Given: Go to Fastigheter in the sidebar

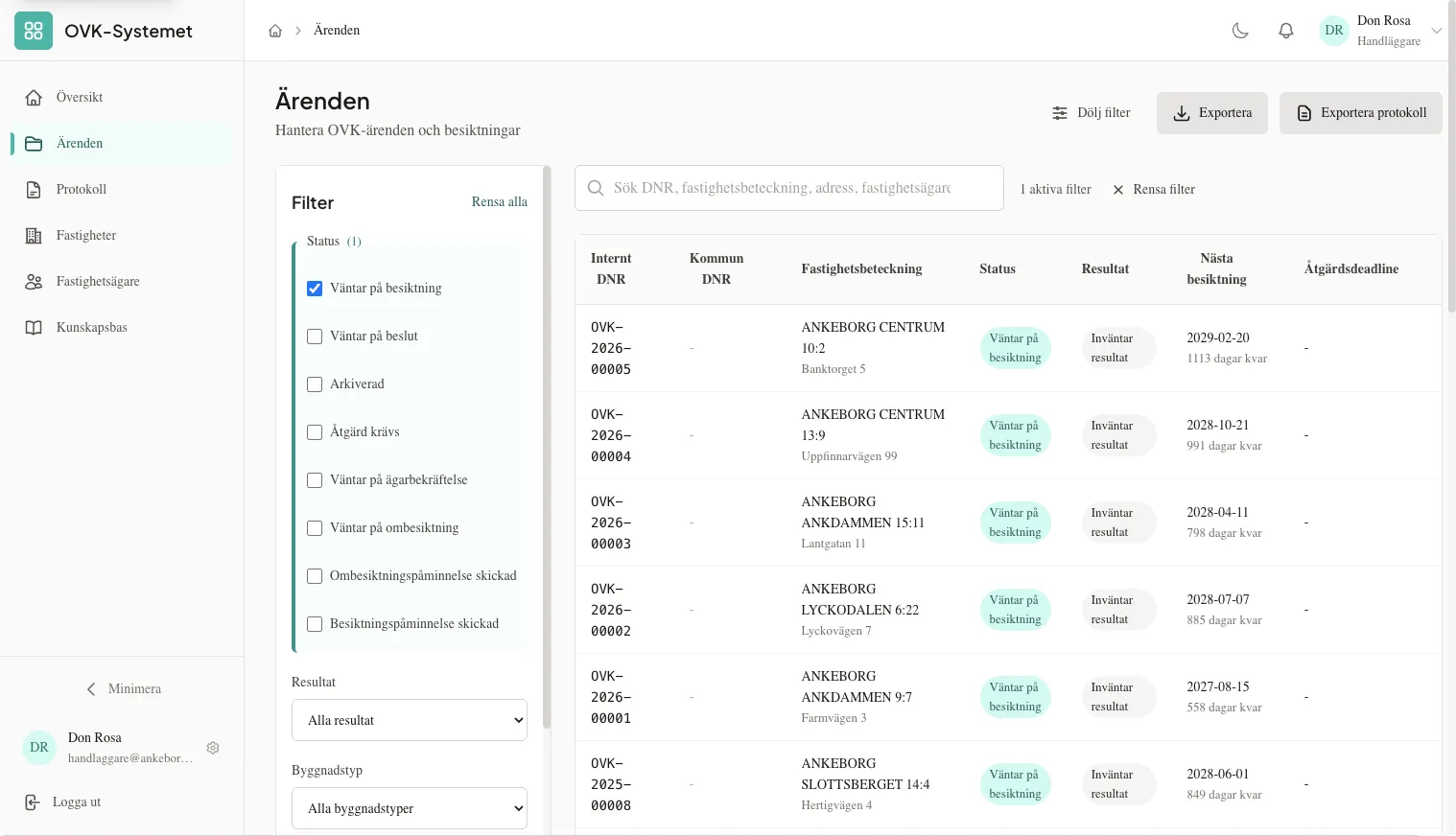Looking at the screenshot, I should [x=86, y=236].
